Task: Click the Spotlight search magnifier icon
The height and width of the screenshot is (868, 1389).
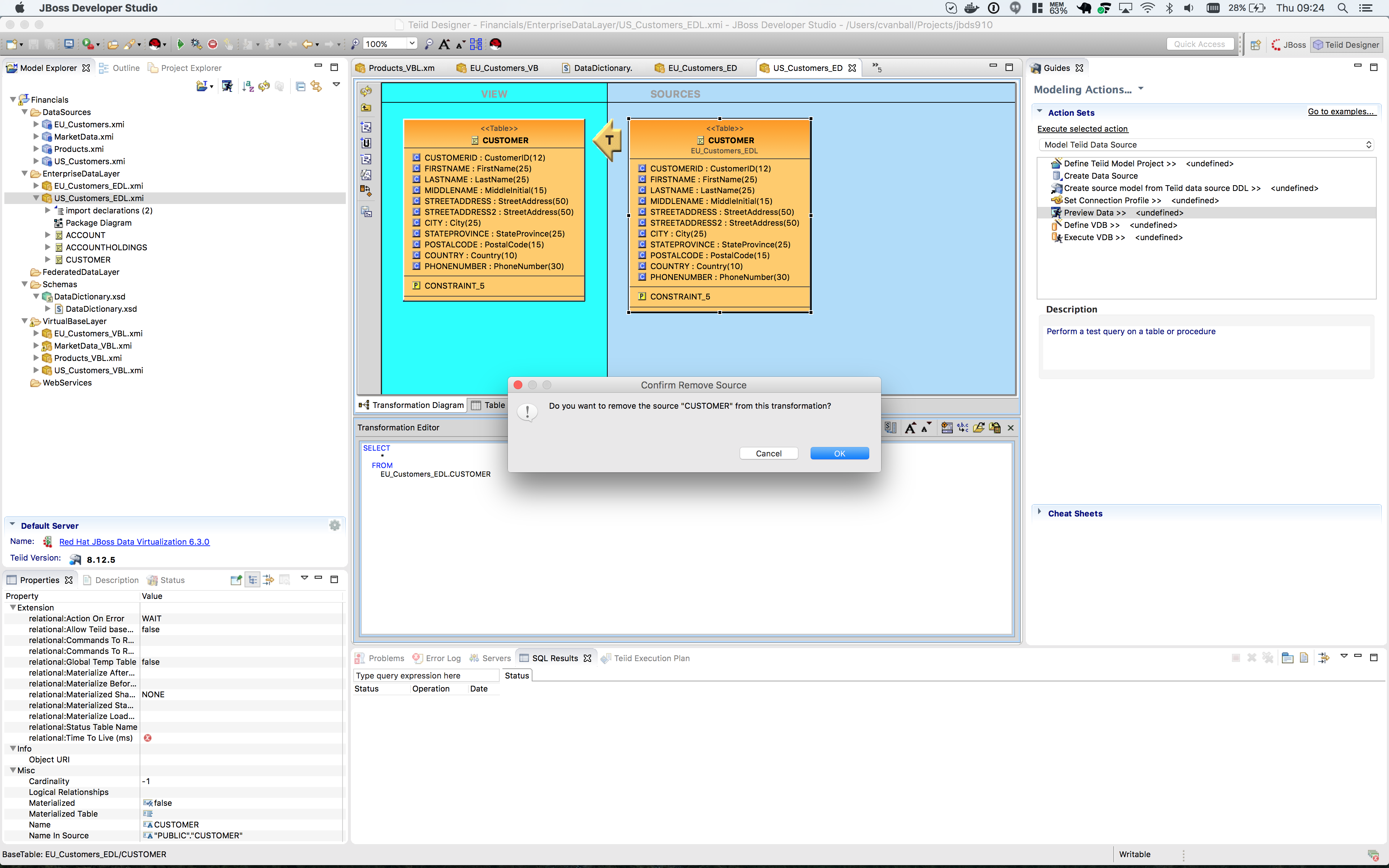Action: (1342, 8)
